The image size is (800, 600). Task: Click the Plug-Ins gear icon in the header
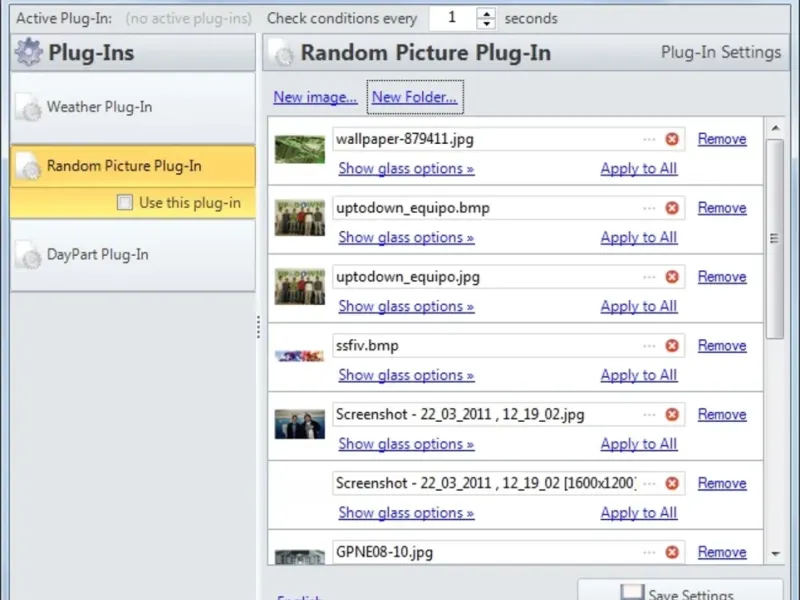point(29,52)
